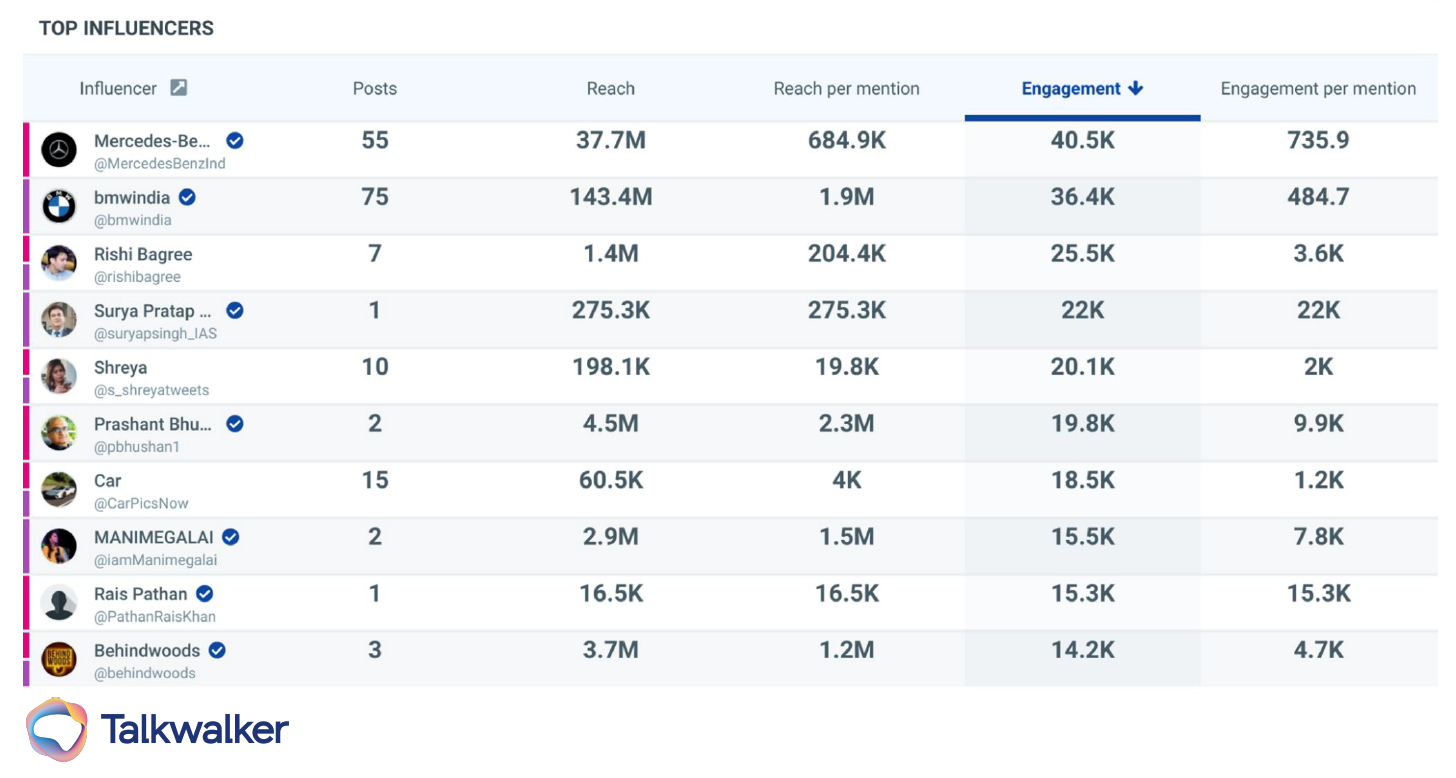Open the icon beside Influencer header

[178, 88]
